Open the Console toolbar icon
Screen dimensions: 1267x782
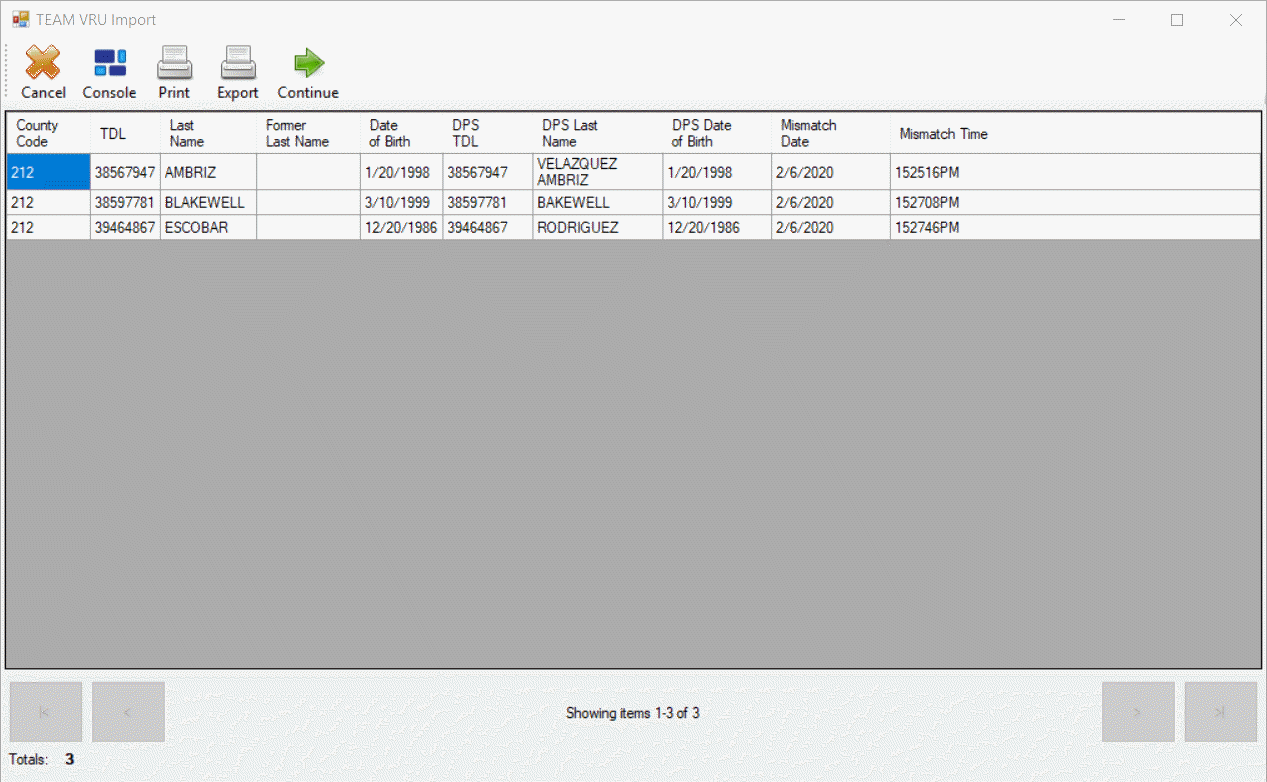[109, 63]
